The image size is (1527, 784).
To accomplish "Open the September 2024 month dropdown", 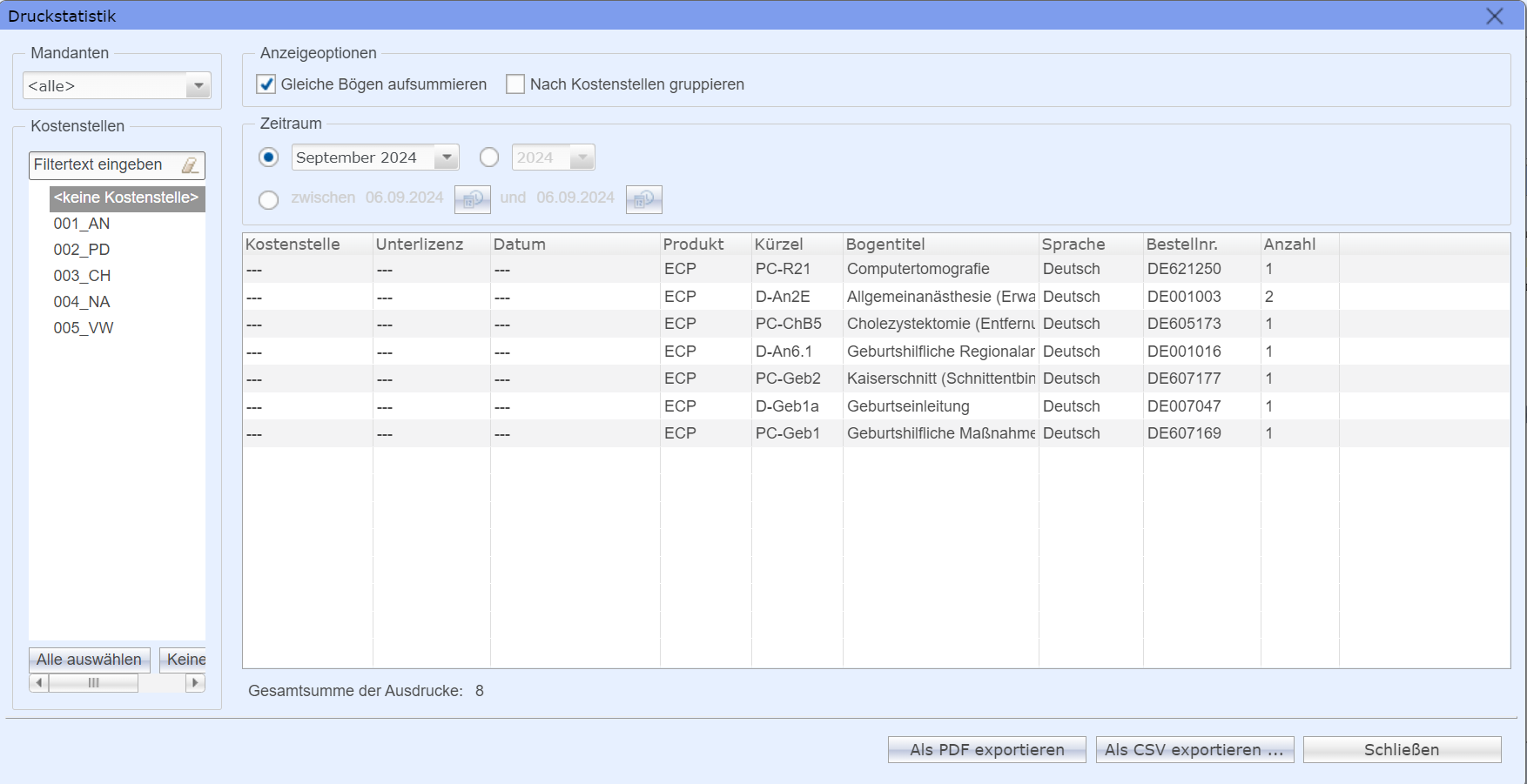I will pyautogui.click(x=447, y=157).
